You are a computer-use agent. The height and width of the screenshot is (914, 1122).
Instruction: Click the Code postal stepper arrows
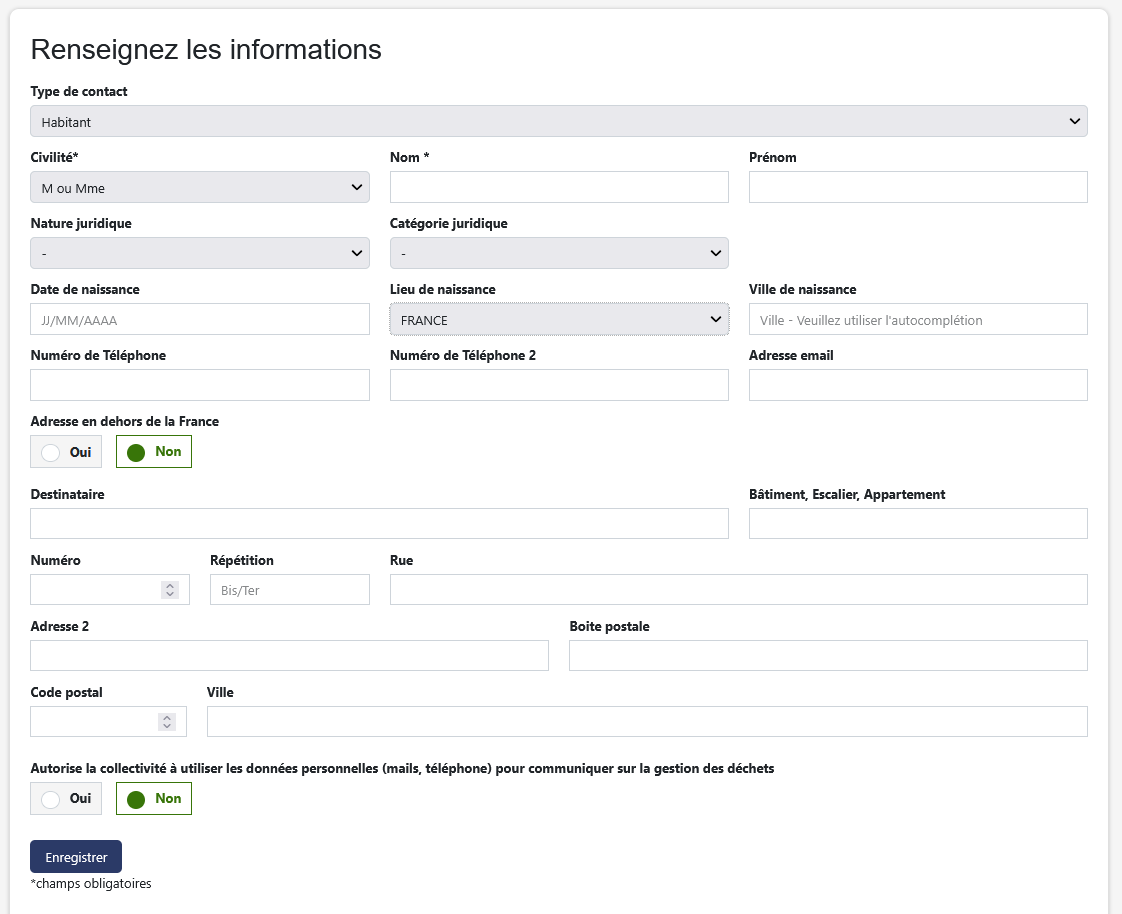(167, 721)
